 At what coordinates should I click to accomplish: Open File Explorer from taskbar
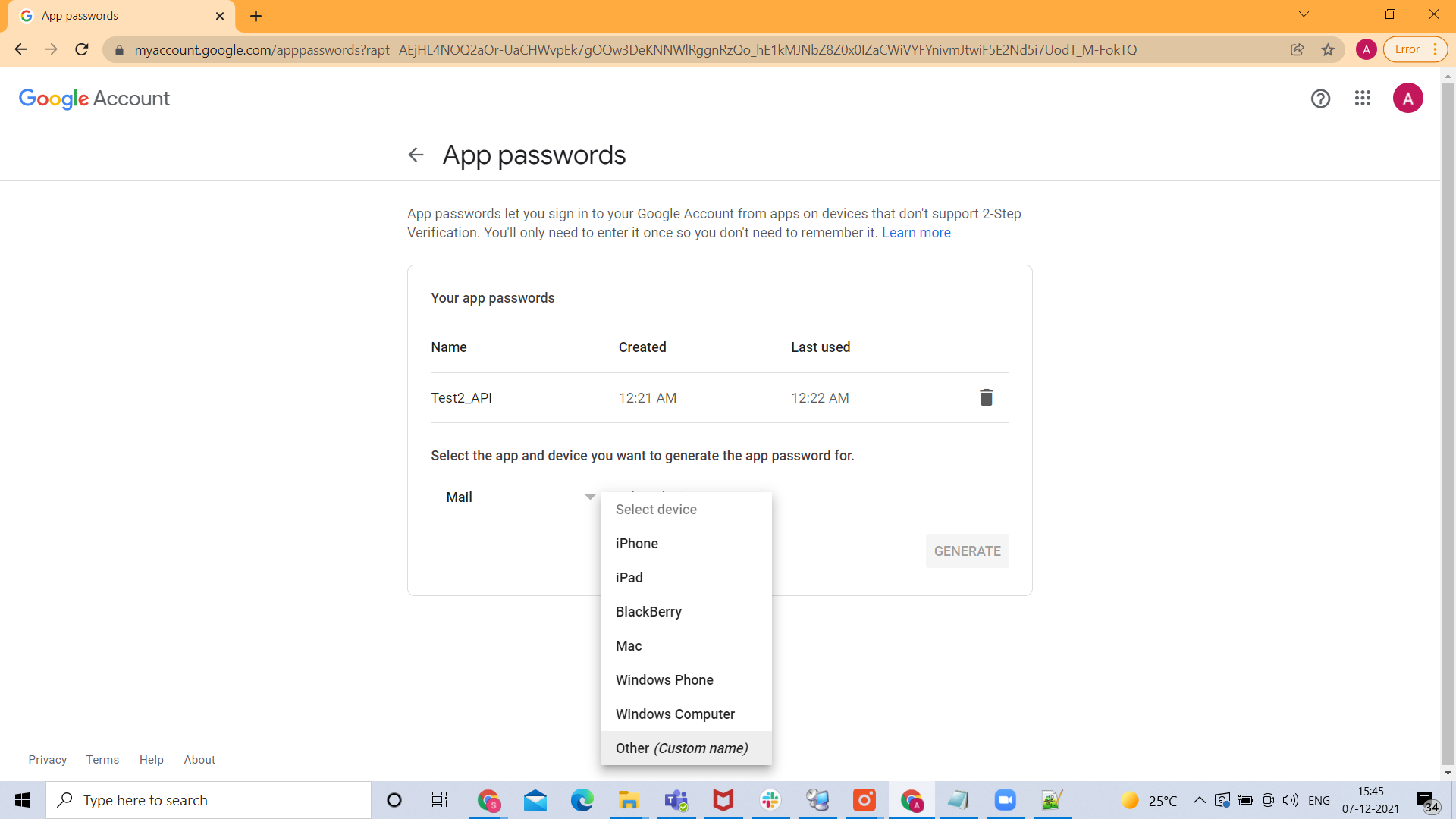coord(629,800)
